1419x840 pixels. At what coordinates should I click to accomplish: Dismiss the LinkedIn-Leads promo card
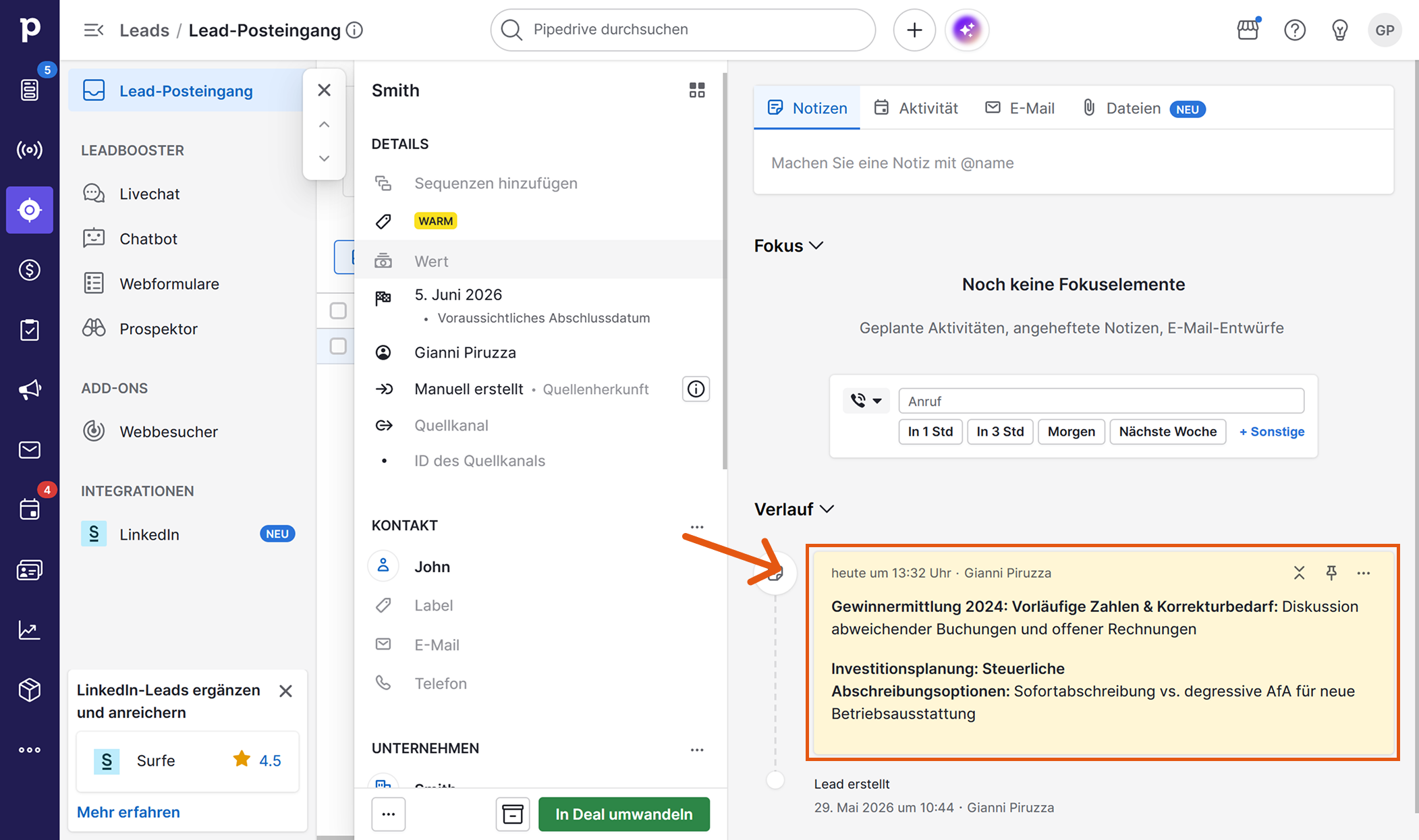[285, 691]
